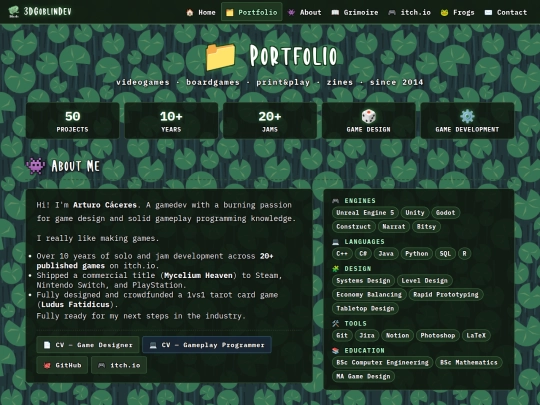Select the BSc Mathematics tag
Image resolution: width=540 pixels, height=405 pixels.
(469, 362)
